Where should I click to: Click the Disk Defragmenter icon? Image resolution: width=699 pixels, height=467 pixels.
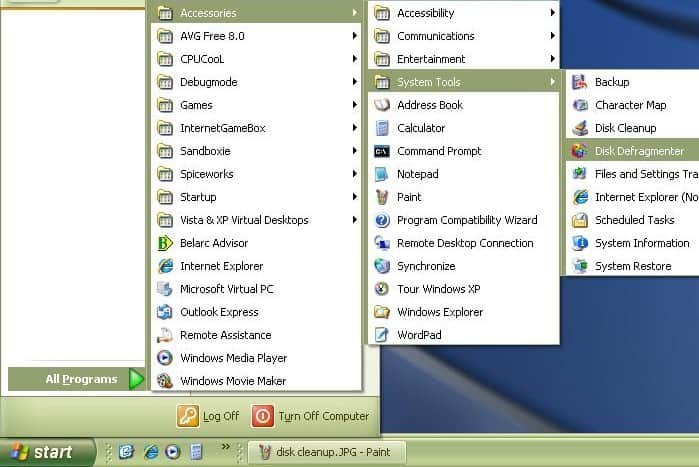tap(580, 151)
